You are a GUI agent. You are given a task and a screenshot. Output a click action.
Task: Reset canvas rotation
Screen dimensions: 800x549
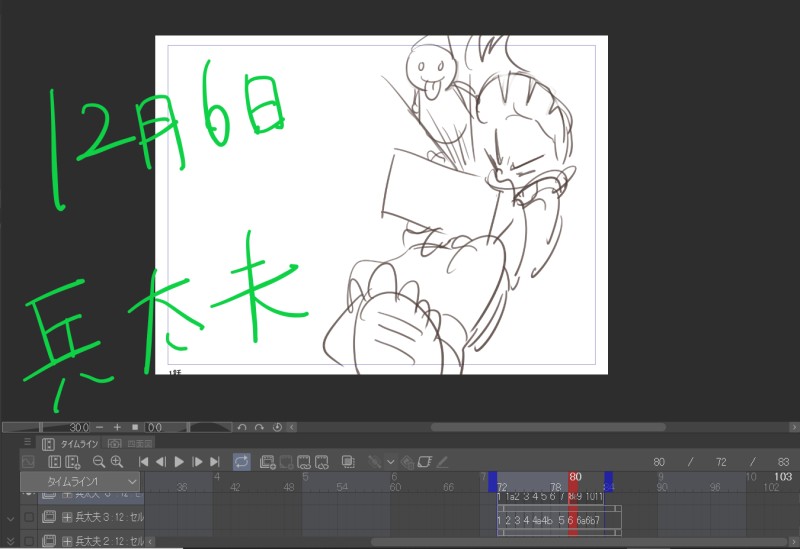tap(277, 427)
